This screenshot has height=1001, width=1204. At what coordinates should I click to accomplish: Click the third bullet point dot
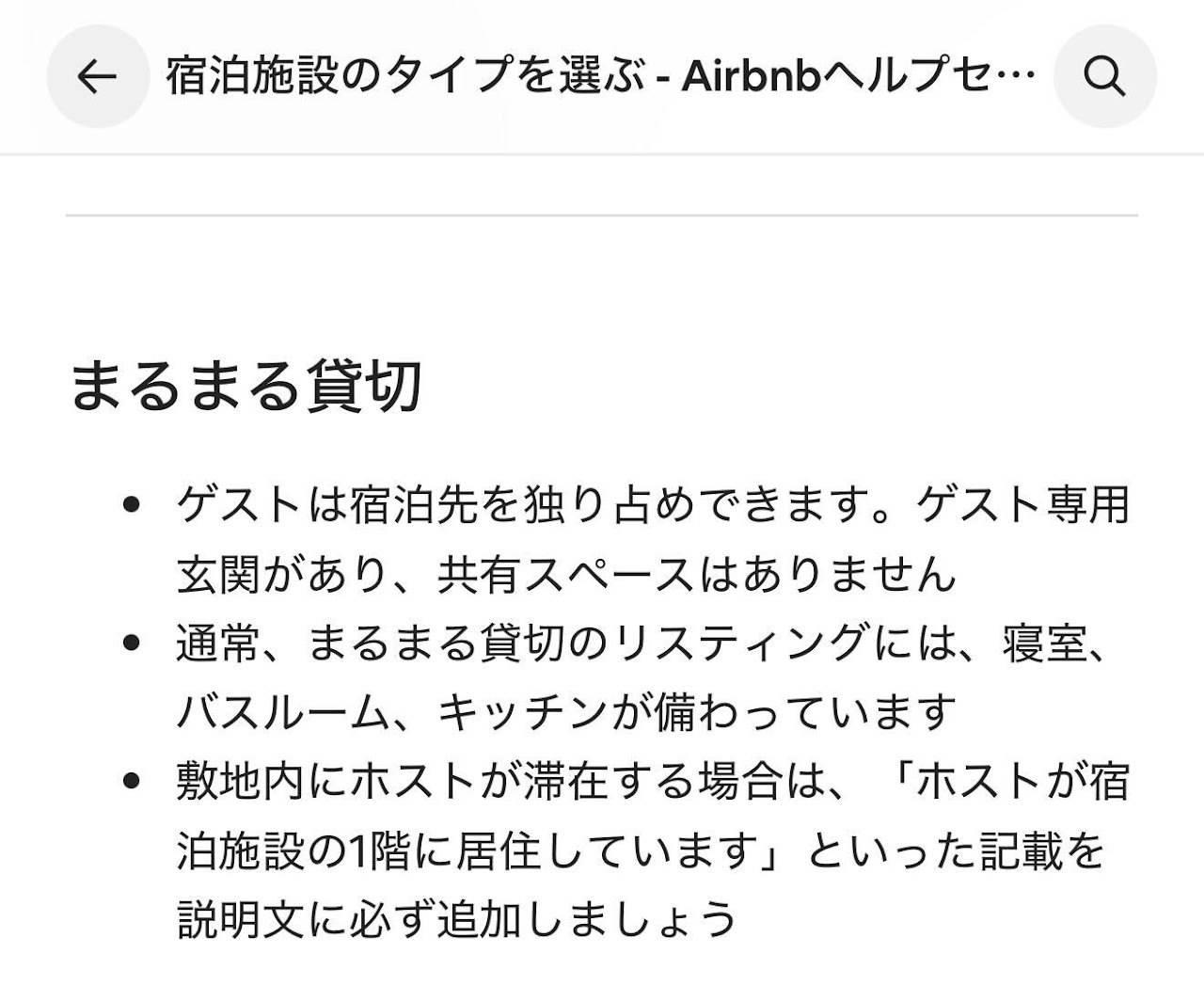[x=132, y=781]
